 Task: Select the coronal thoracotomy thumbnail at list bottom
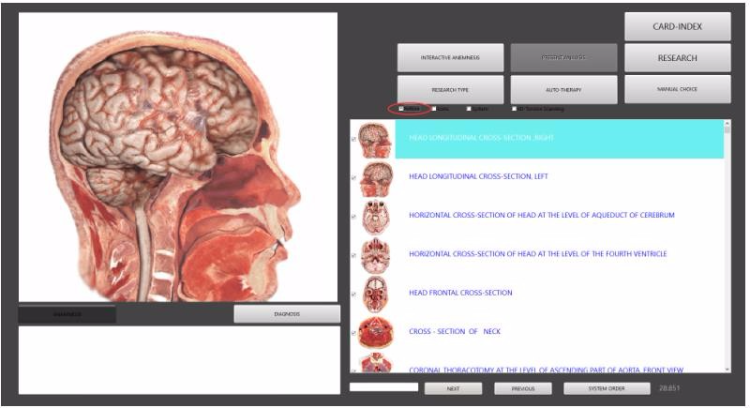coord(376,363)
